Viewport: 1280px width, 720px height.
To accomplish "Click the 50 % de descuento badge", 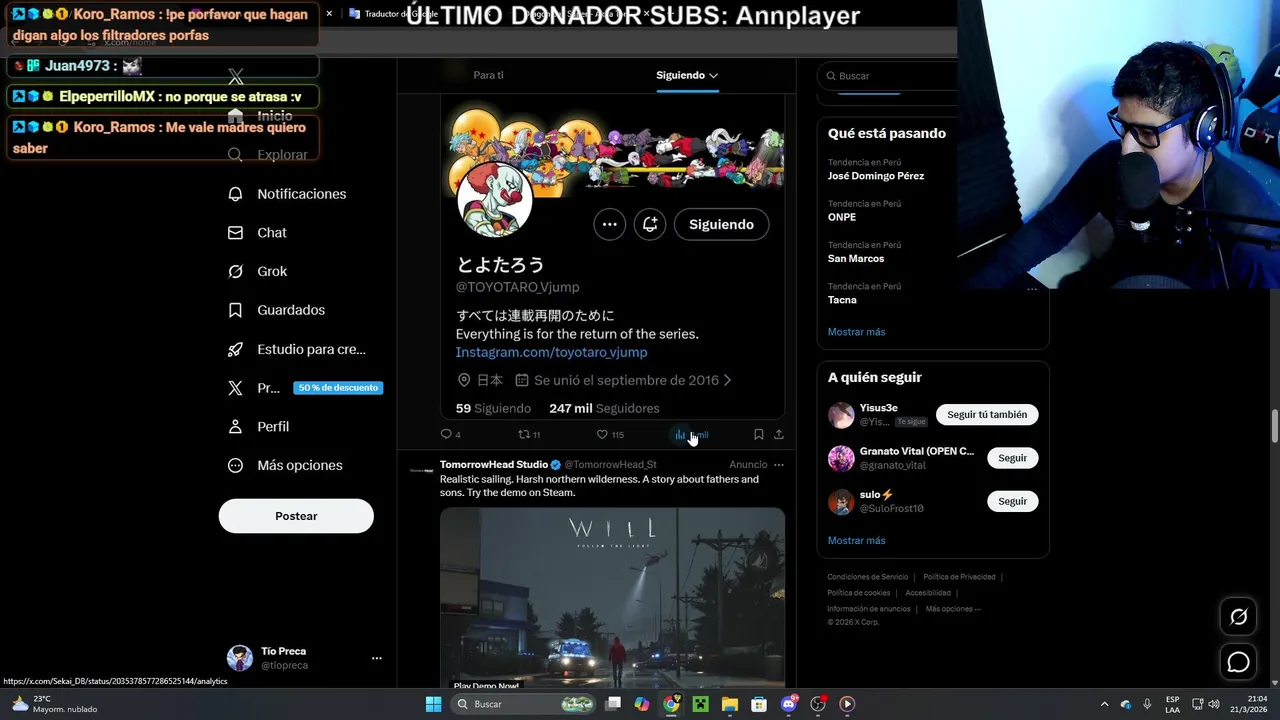I will [338, 388].
